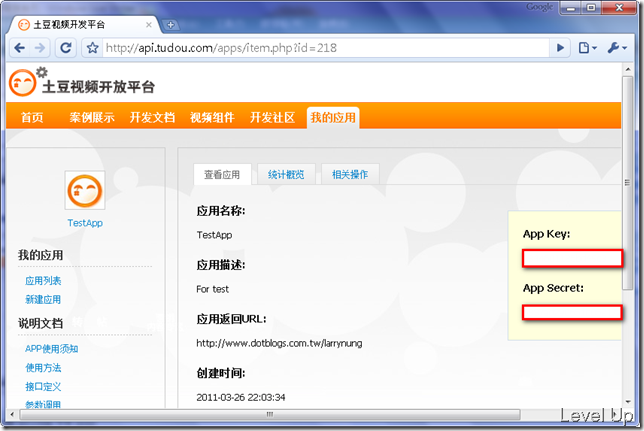Open the 新建应用 sidebar link
Viewport: 644px width, 431px height.
pos(43,300)
